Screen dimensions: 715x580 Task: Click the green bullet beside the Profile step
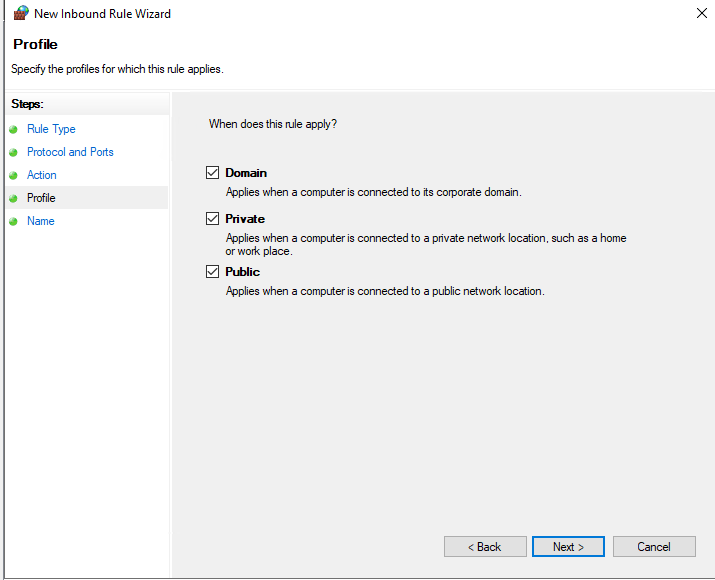(13, 199)
